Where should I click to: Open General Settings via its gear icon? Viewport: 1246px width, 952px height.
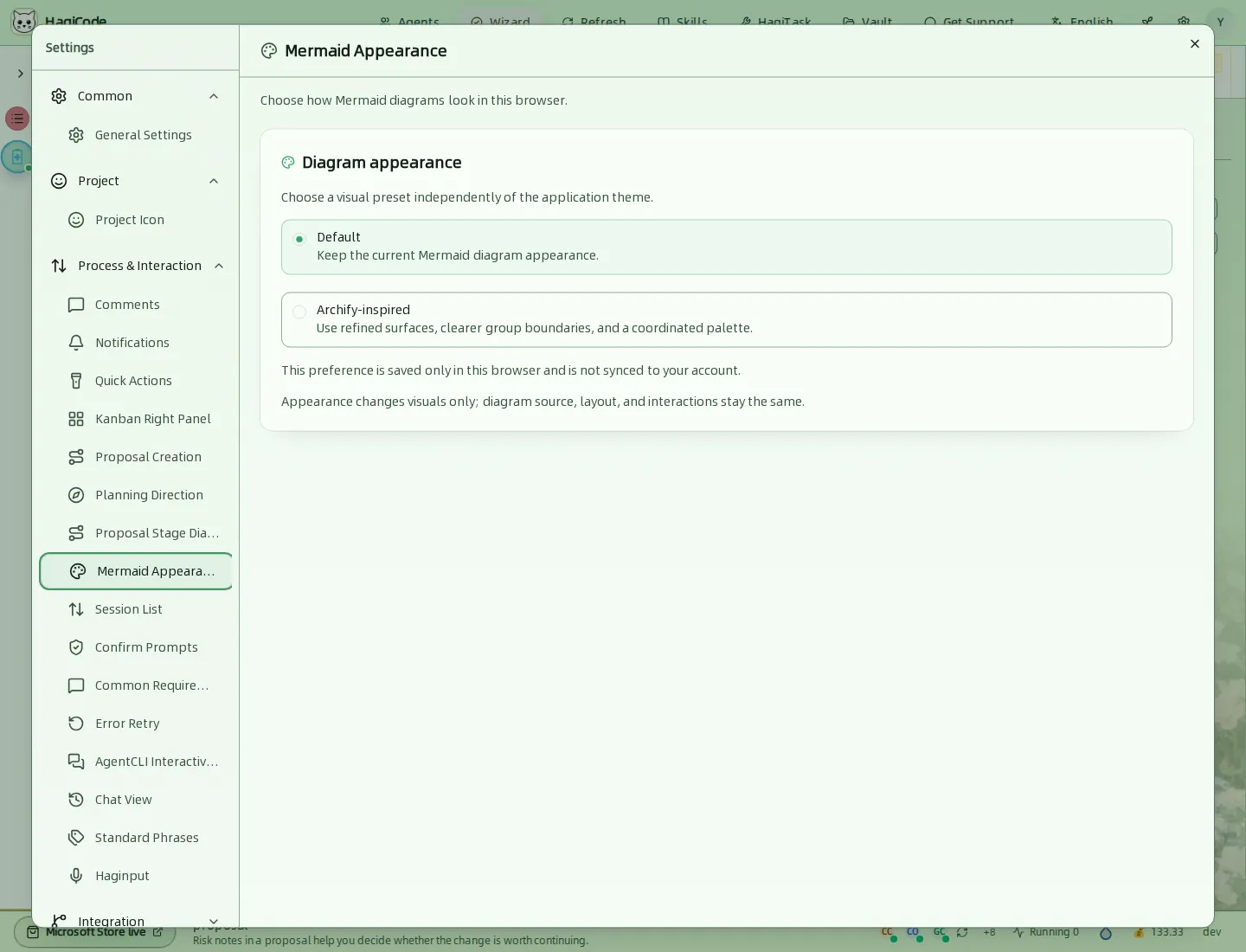(x=76, y=135)
